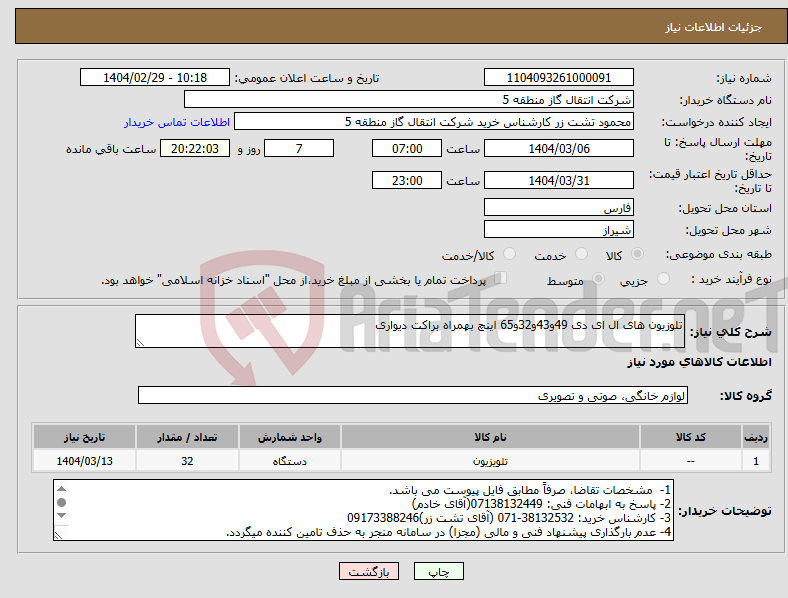The image size is (788, 598).
Task: Click the remaining time field 20:22:03
Action: click(x=195, y=148)
